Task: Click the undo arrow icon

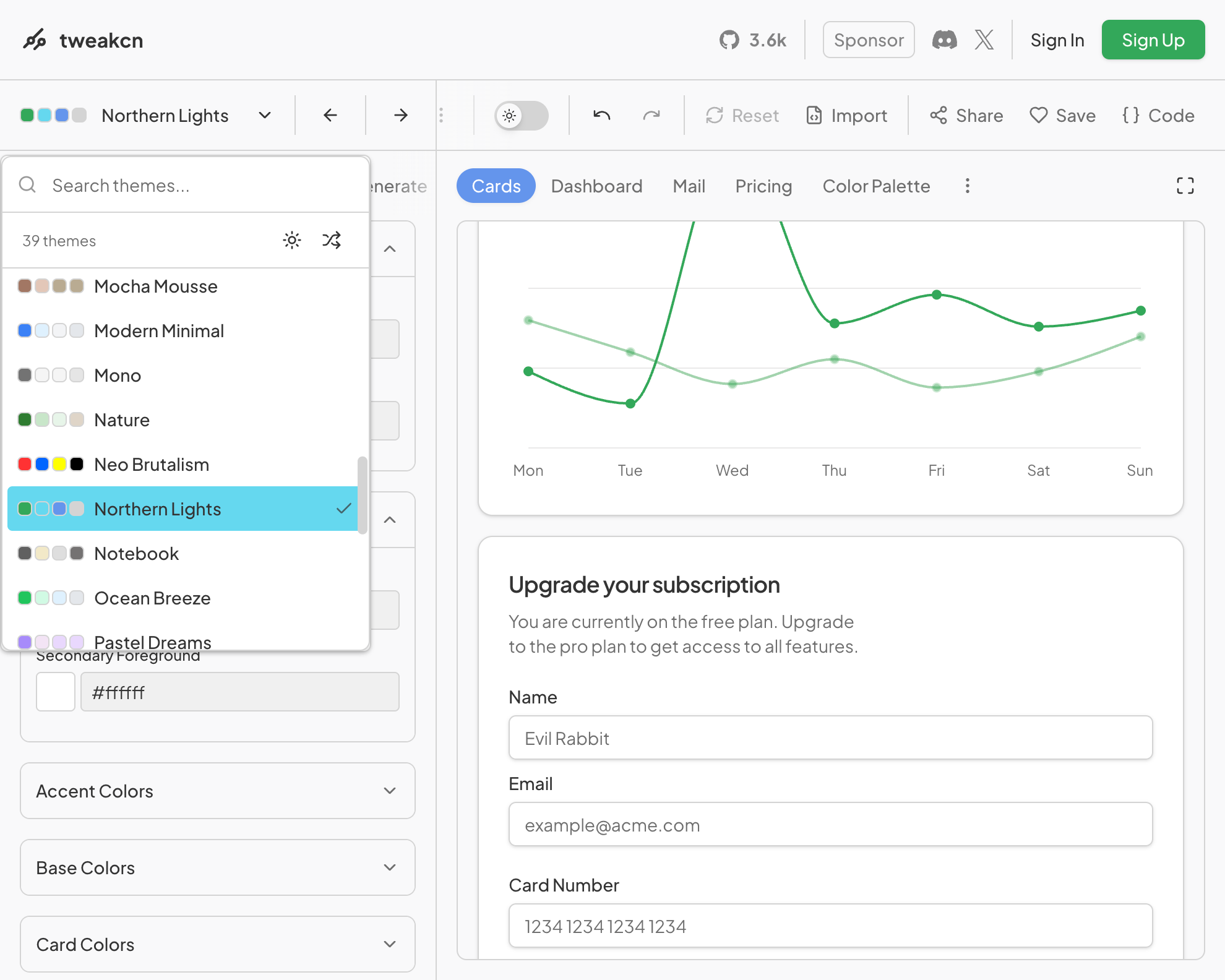Action: (x=601, y=116)
